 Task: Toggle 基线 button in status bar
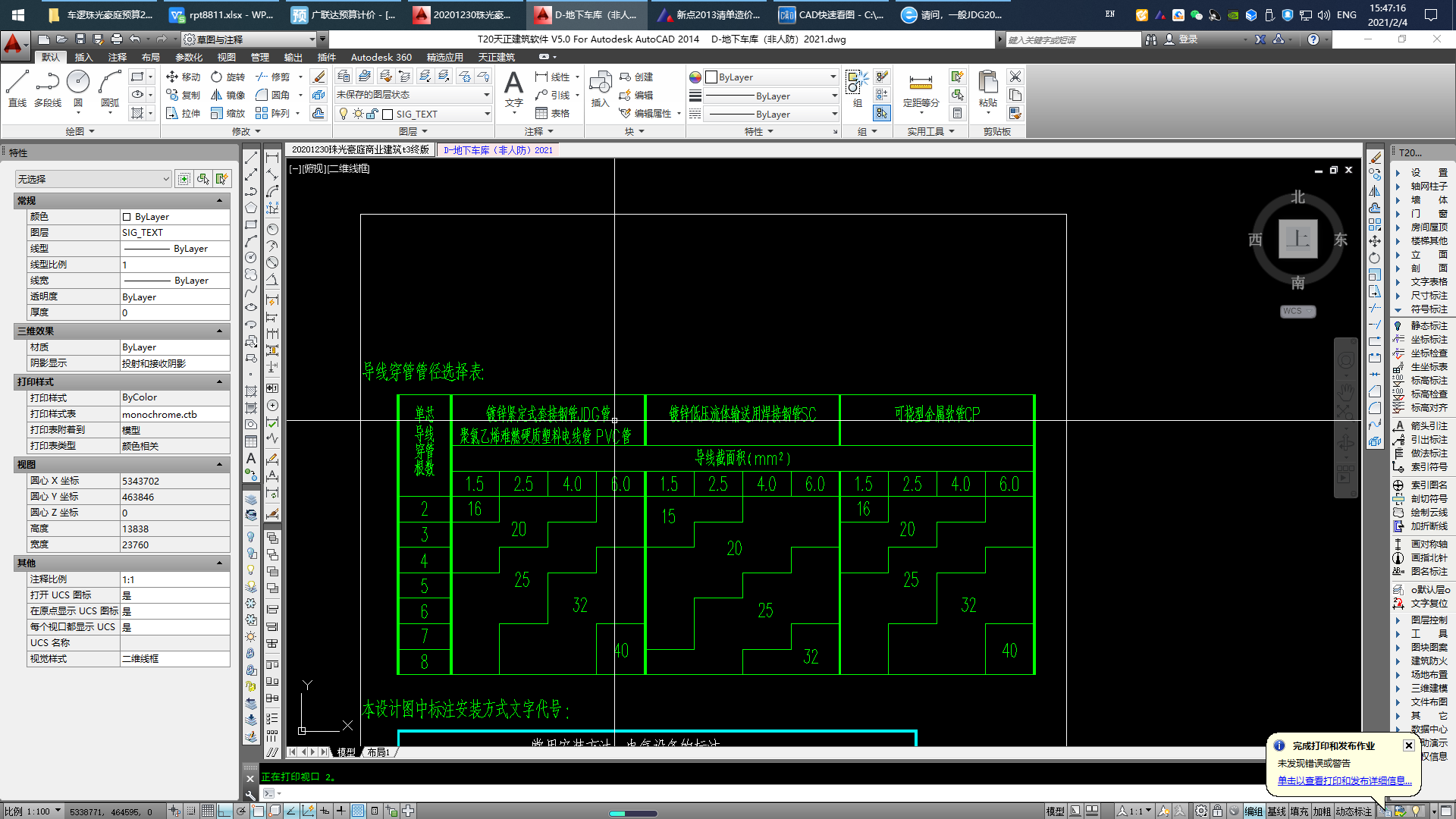[1276, 811]
